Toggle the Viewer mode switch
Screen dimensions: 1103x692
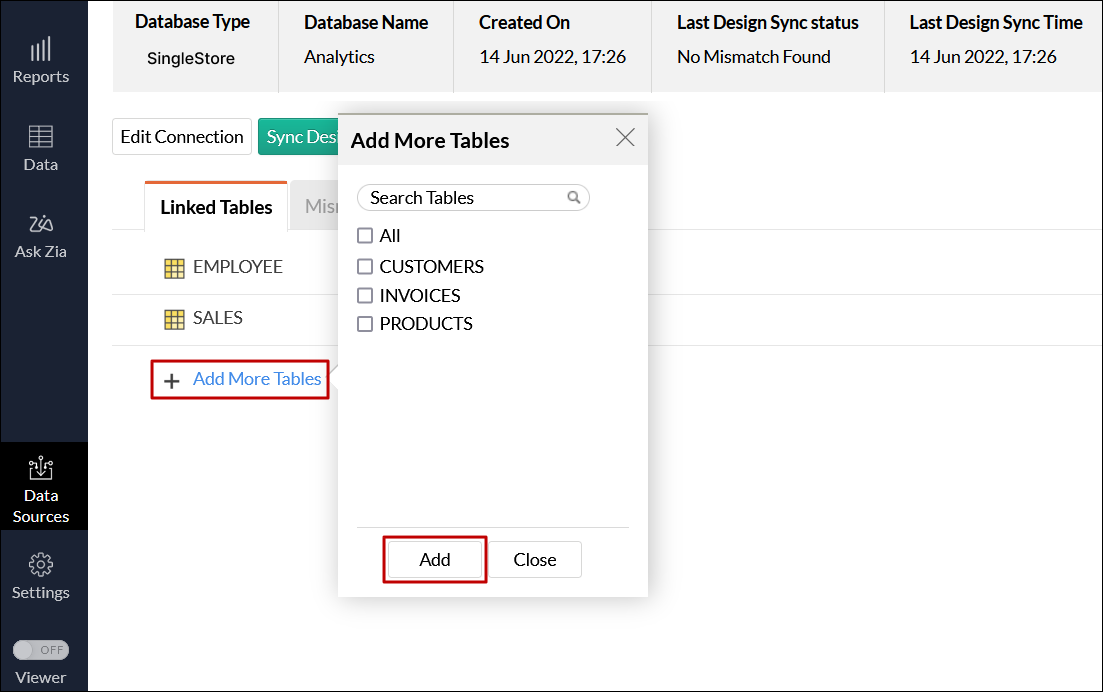(41, 650)
